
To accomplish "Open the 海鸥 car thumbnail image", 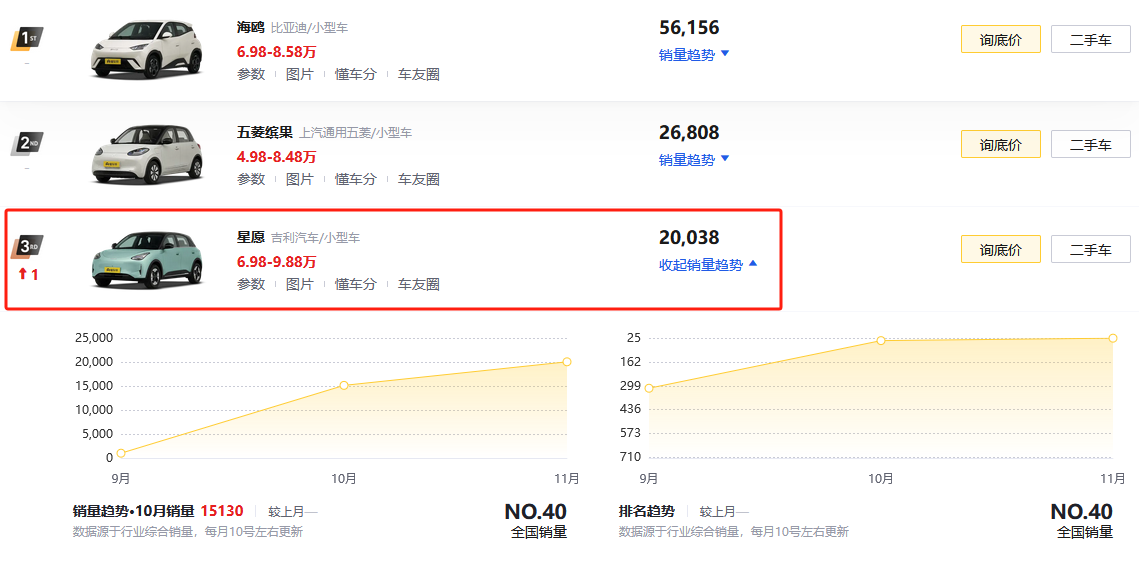I will pyautogui.click(x=147, y=50).
